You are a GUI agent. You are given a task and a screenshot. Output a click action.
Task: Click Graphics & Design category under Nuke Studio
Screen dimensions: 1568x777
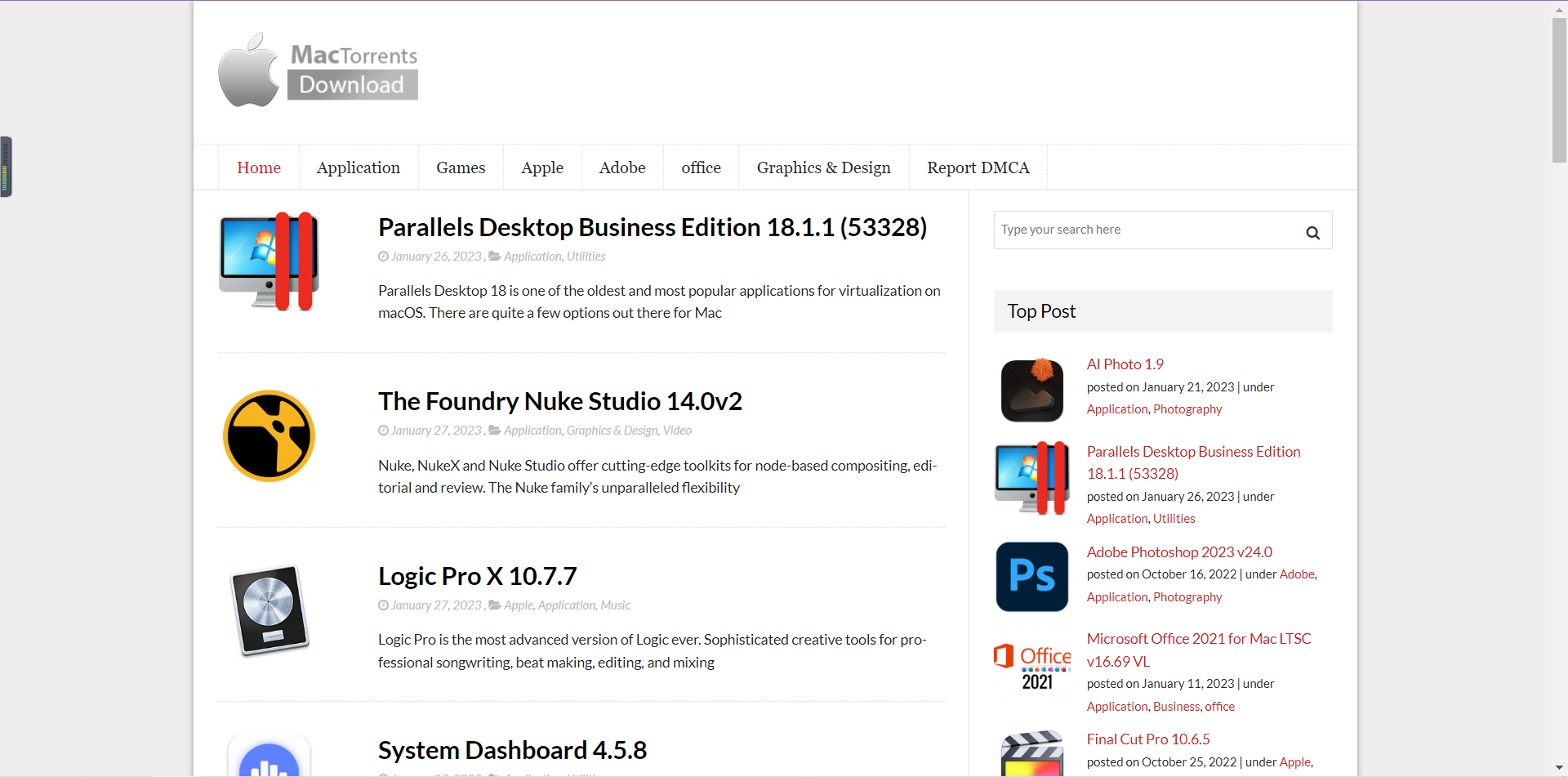click(612, 431)
